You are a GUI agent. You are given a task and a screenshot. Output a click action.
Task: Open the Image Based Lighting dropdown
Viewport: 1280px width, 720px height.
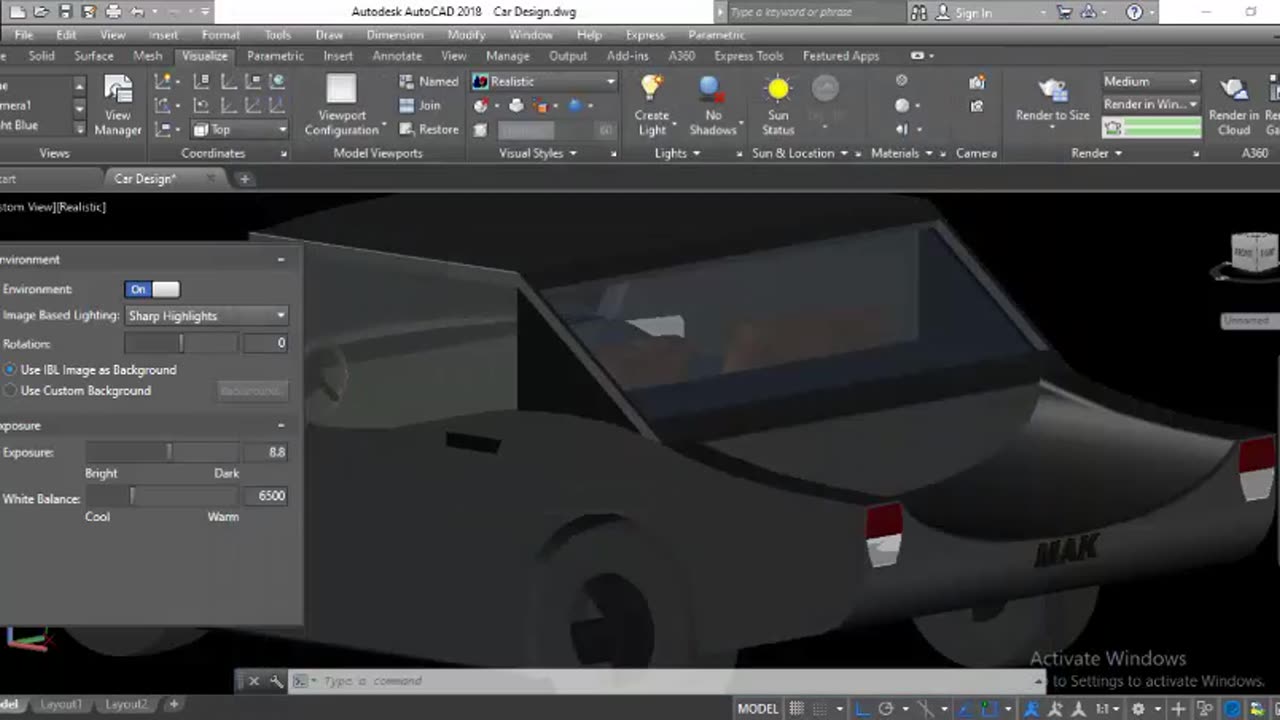click(x=207, y=316)
